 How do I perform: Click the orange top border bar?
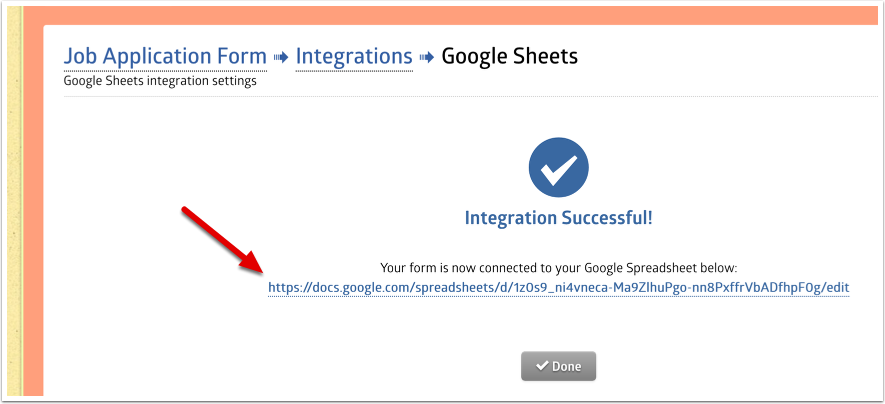click(440, 14)
